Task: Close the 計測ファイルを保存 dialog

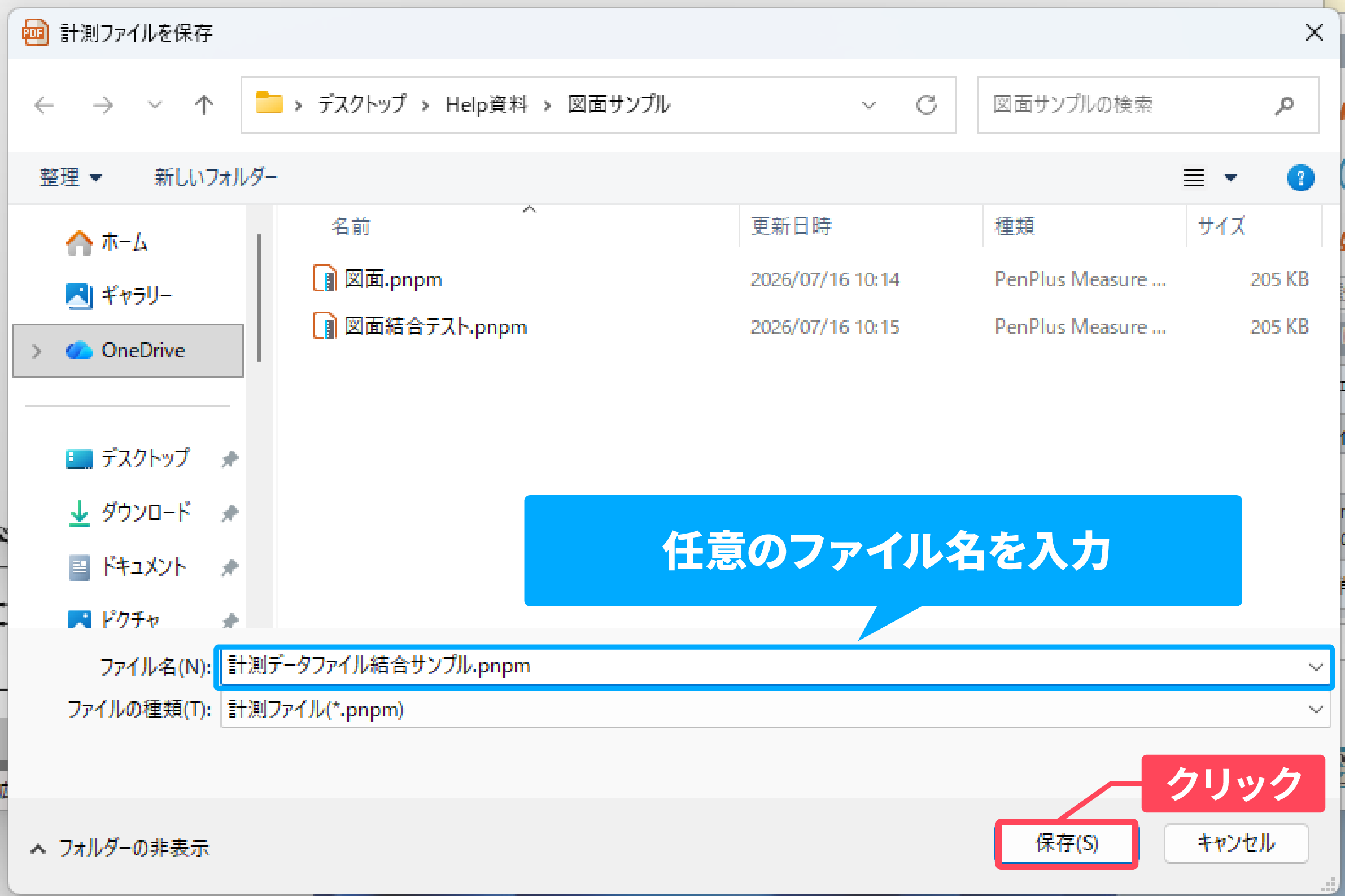Action: [1314, 33]
